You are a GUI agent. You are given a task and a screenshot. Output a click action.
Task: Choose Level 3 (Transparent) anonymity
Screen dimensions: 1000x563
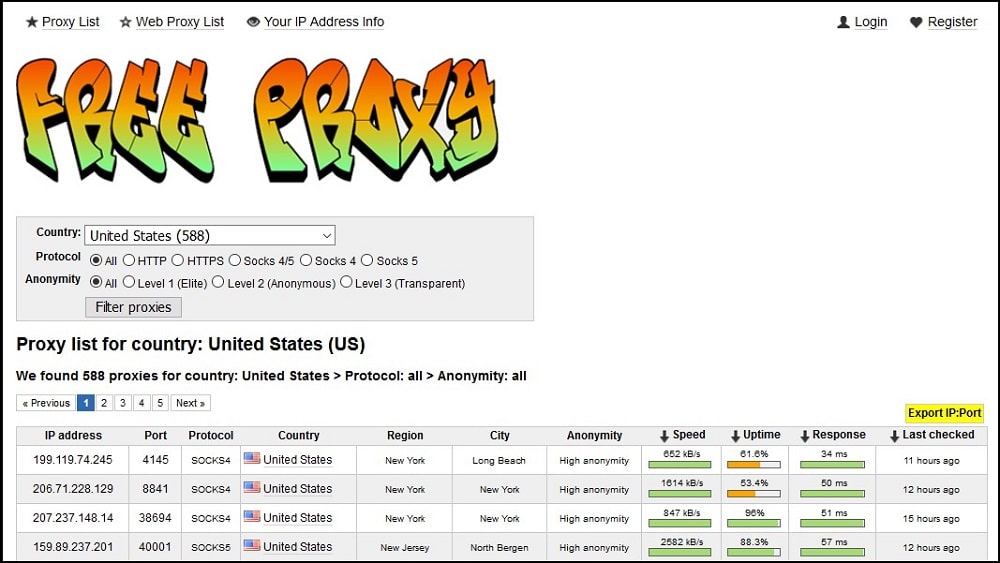click(346, 282)
